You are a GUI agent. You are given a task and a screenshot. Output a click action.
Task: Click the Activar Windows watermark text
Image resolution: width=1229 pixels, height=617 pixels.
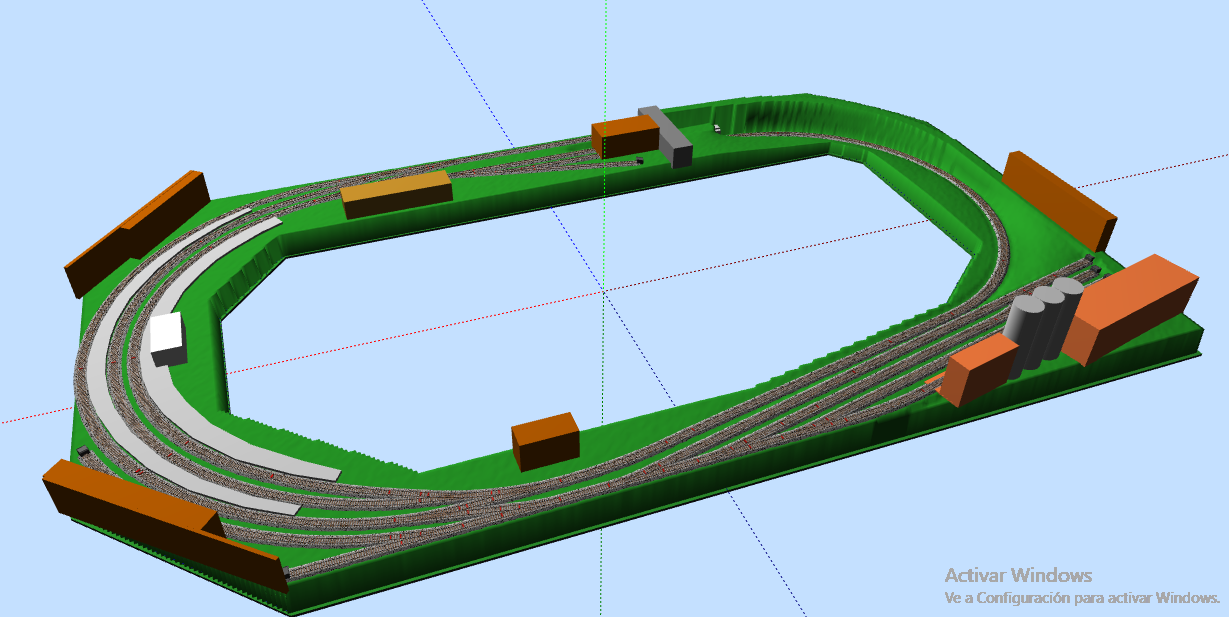[1018, 575]
